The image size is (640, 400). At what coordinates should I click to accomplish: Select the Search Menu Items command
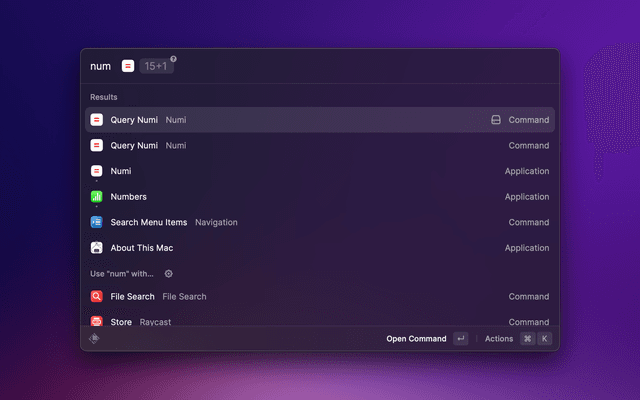319,222
